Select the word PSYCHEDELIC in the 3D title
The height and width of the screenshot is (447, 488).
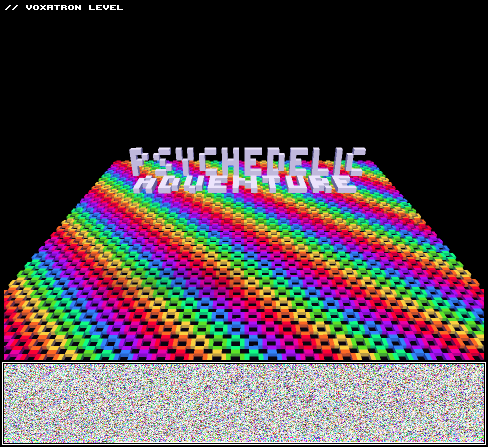tap(247, 162)
